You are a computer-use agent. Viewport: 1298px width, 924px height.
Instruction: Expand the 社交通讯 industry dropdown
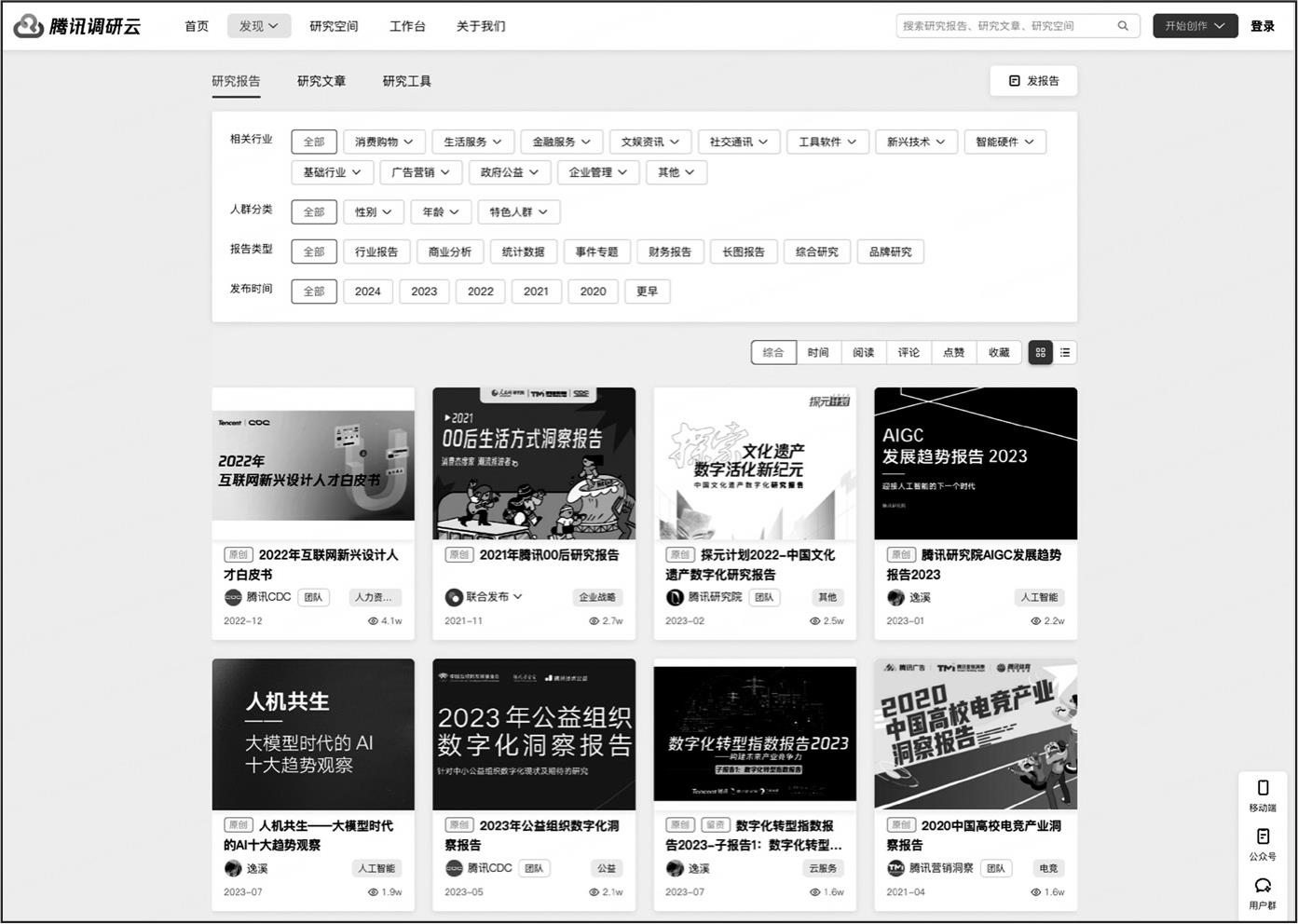739,142
